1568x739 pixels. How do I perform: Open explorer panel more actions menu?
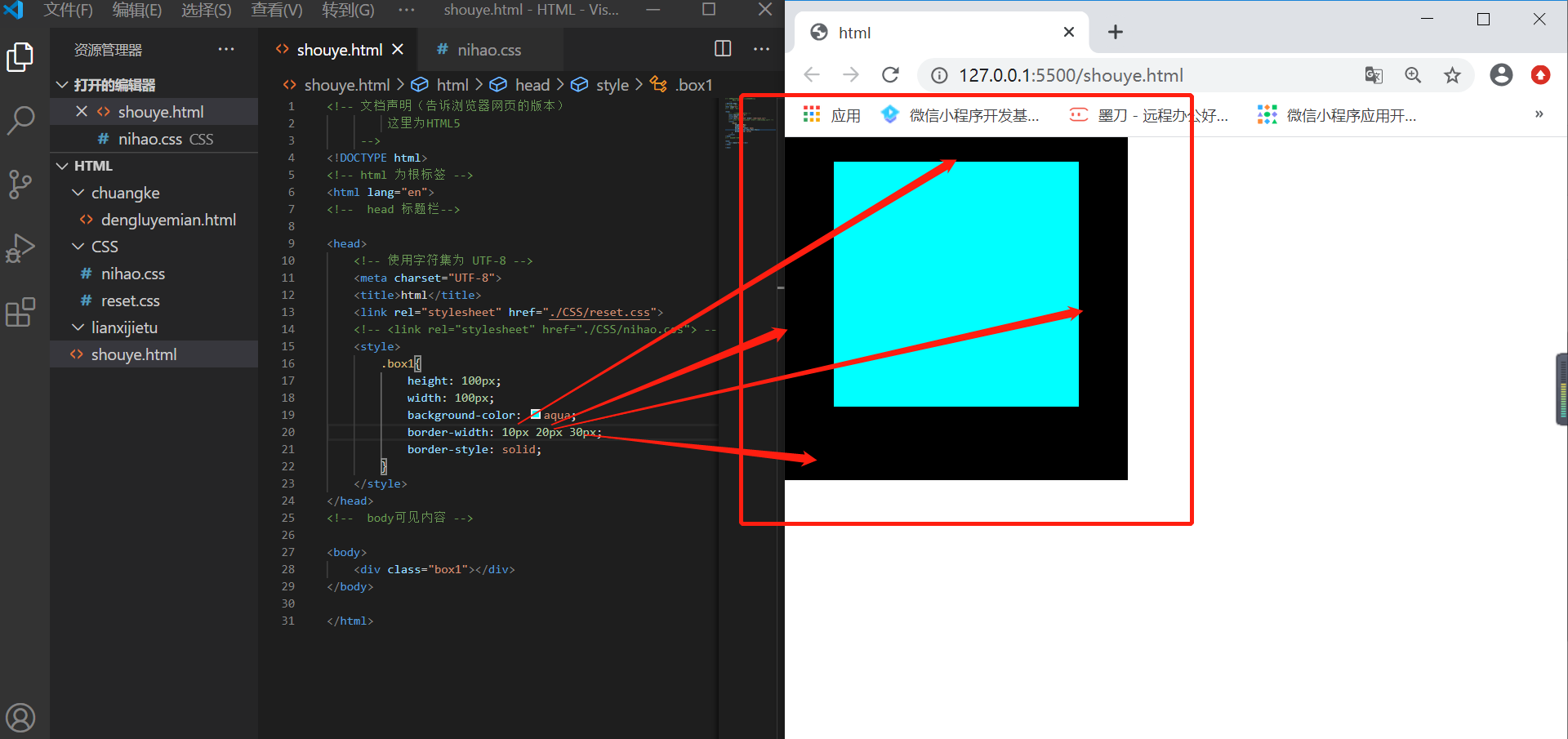(226, 49)
